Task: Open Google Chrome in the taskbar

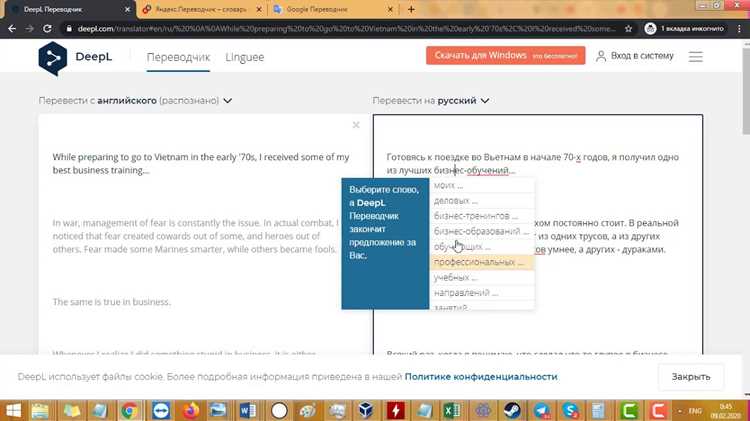Action: click(x=129, y=410)
